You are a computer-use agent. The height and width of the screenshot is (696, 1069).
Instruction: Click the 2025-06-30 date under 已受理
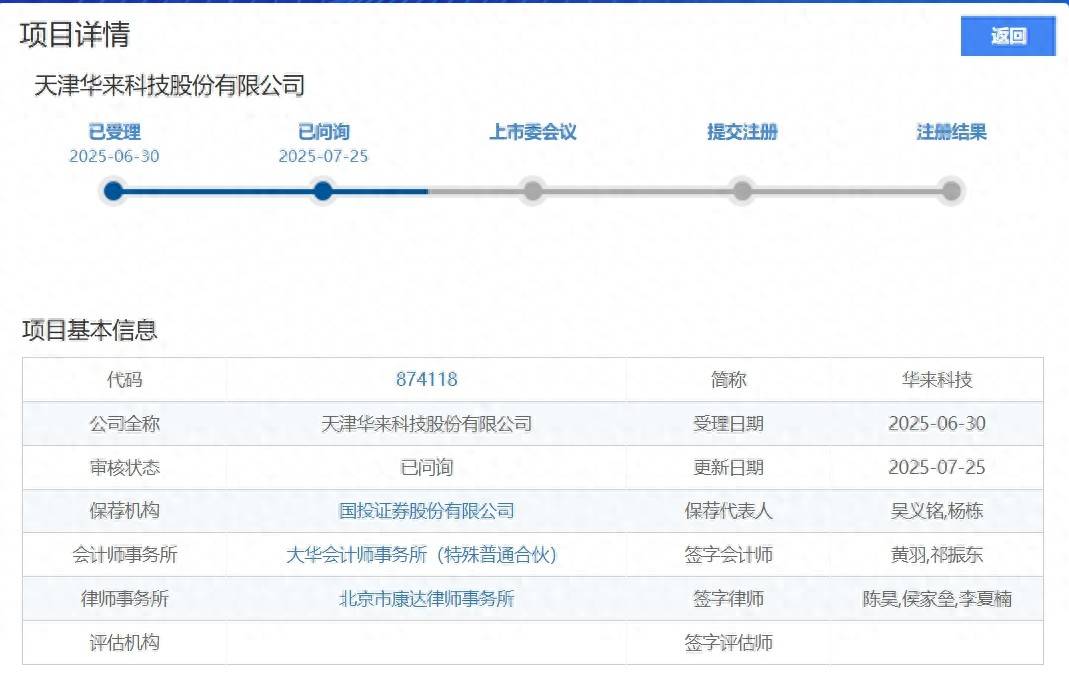(115, 156)
